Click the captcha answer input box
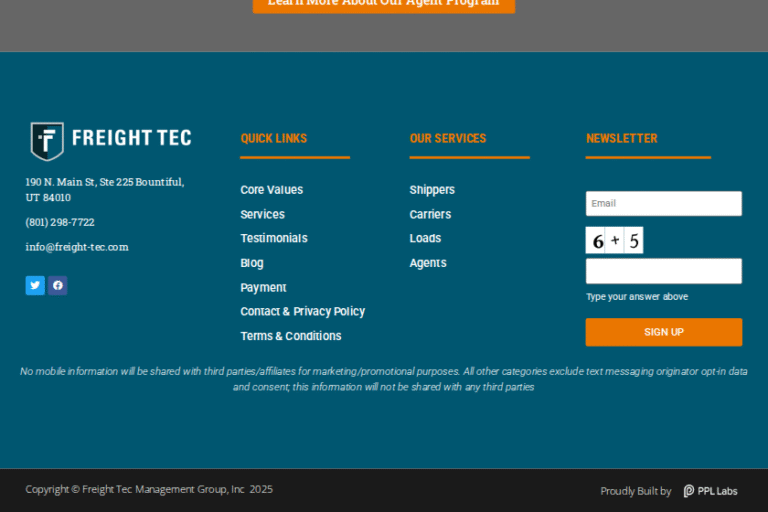 (x=663, y=271)
